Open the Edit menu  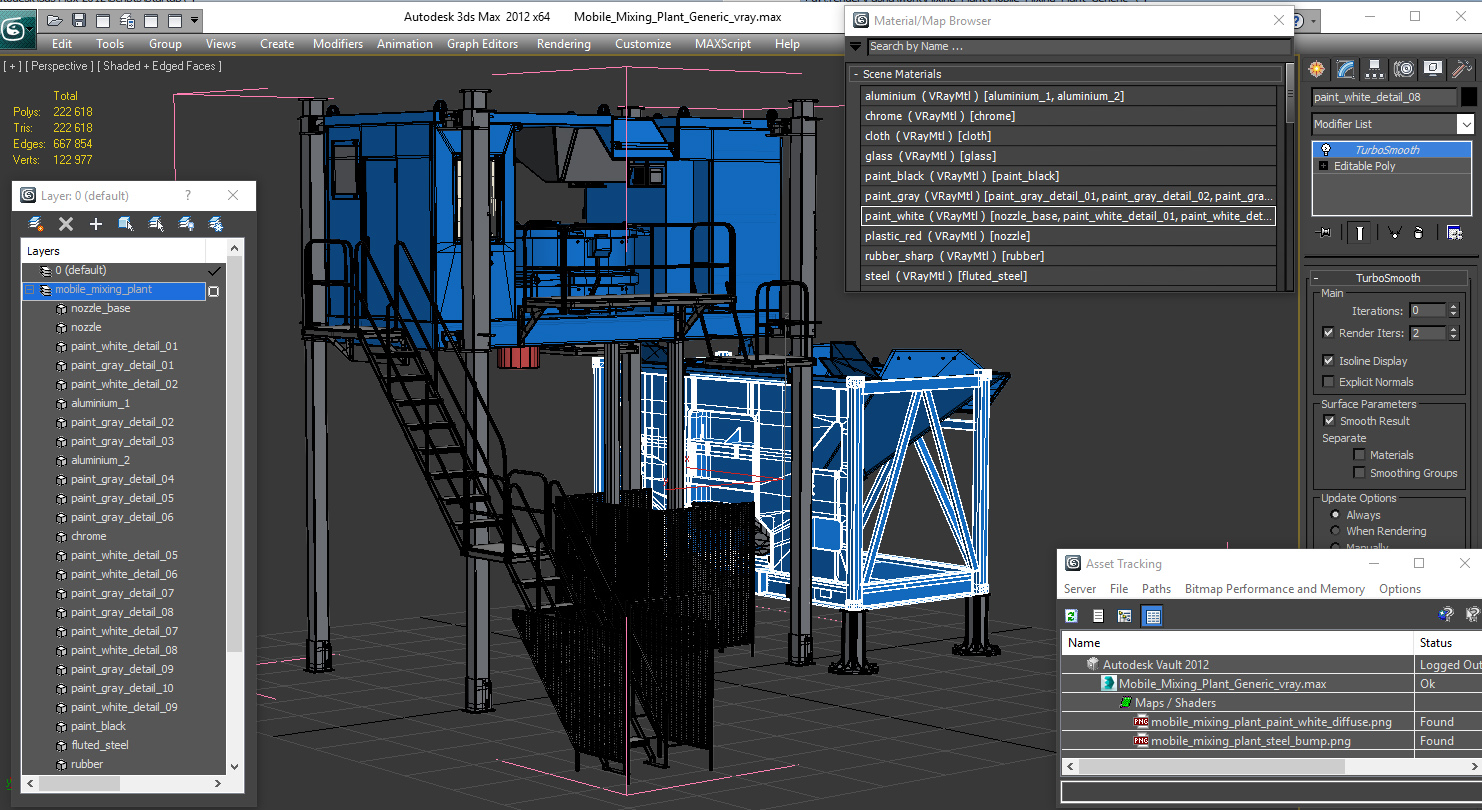click(62, 44)
